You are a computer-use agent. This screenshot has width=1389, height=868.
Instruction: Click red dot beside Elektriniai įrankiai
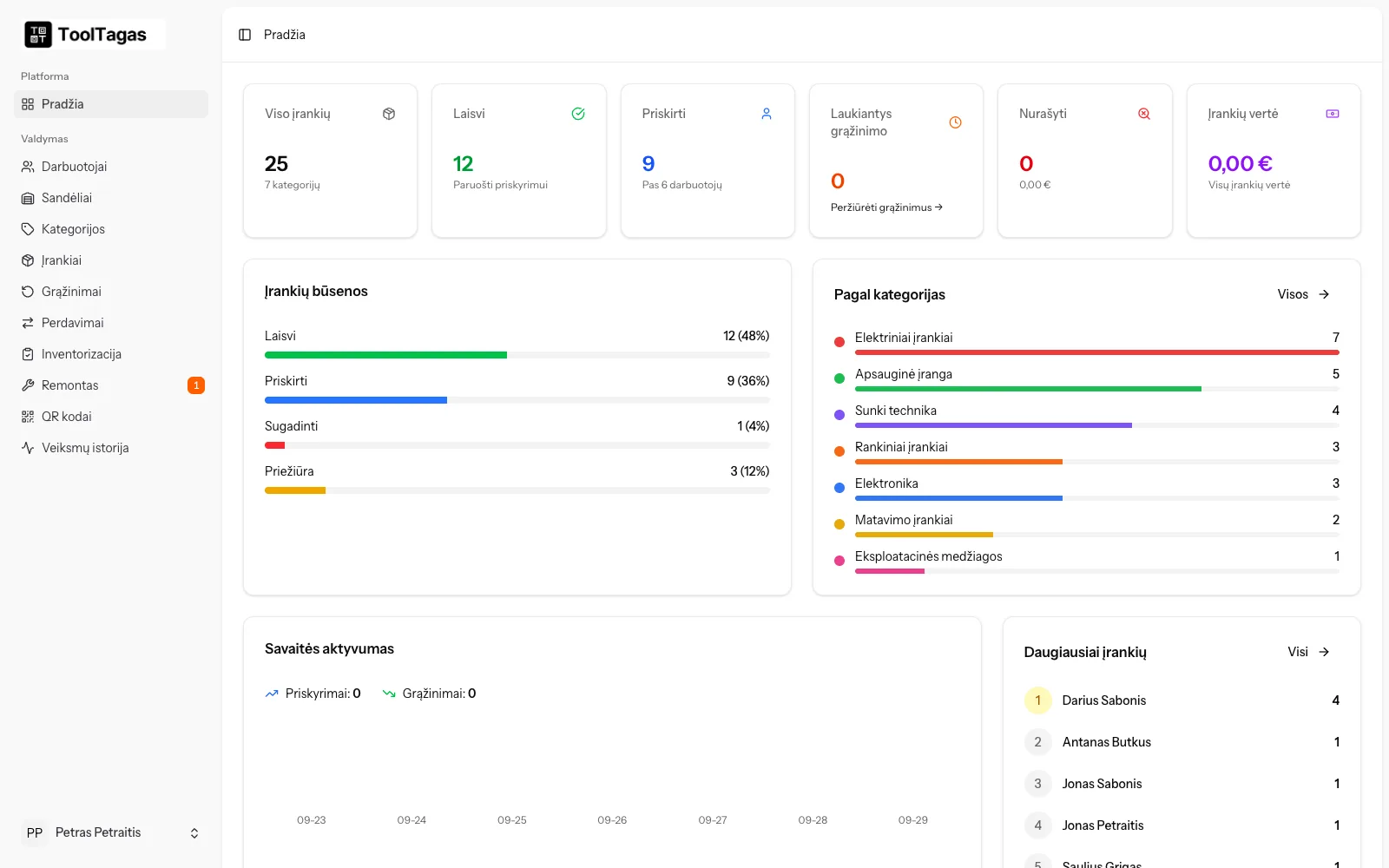click(839, 342)
